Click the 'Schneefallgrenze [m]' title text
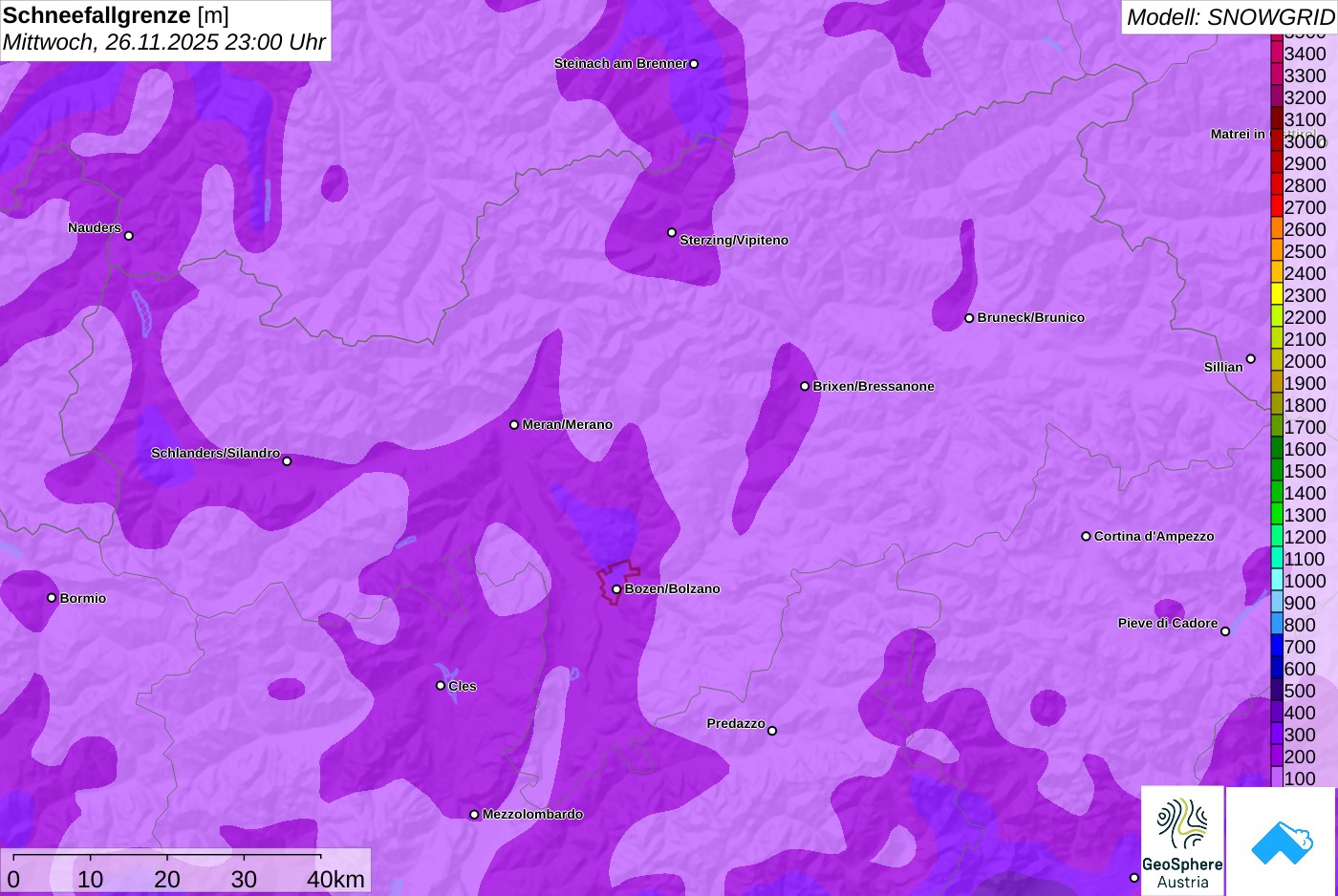 tap(116, 16)
